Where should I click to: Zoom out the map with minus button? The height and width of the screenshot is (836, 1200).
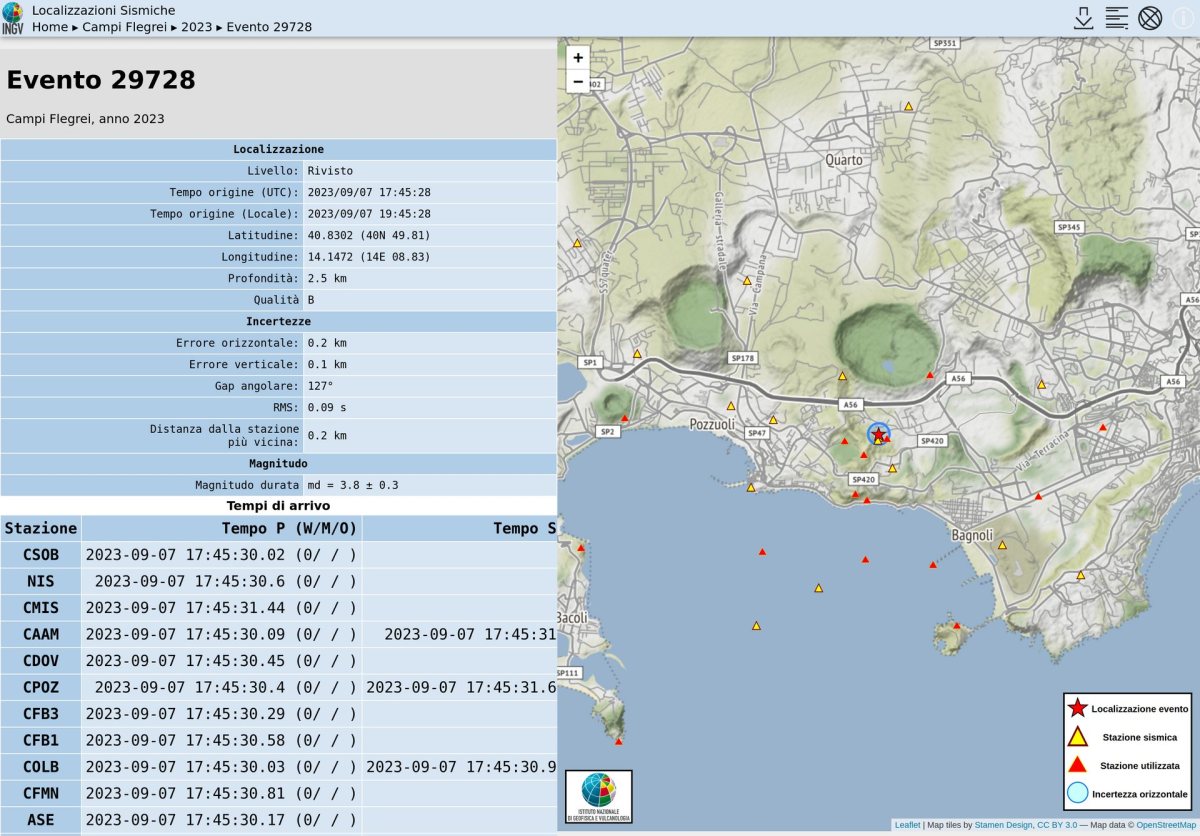[578, 82]
